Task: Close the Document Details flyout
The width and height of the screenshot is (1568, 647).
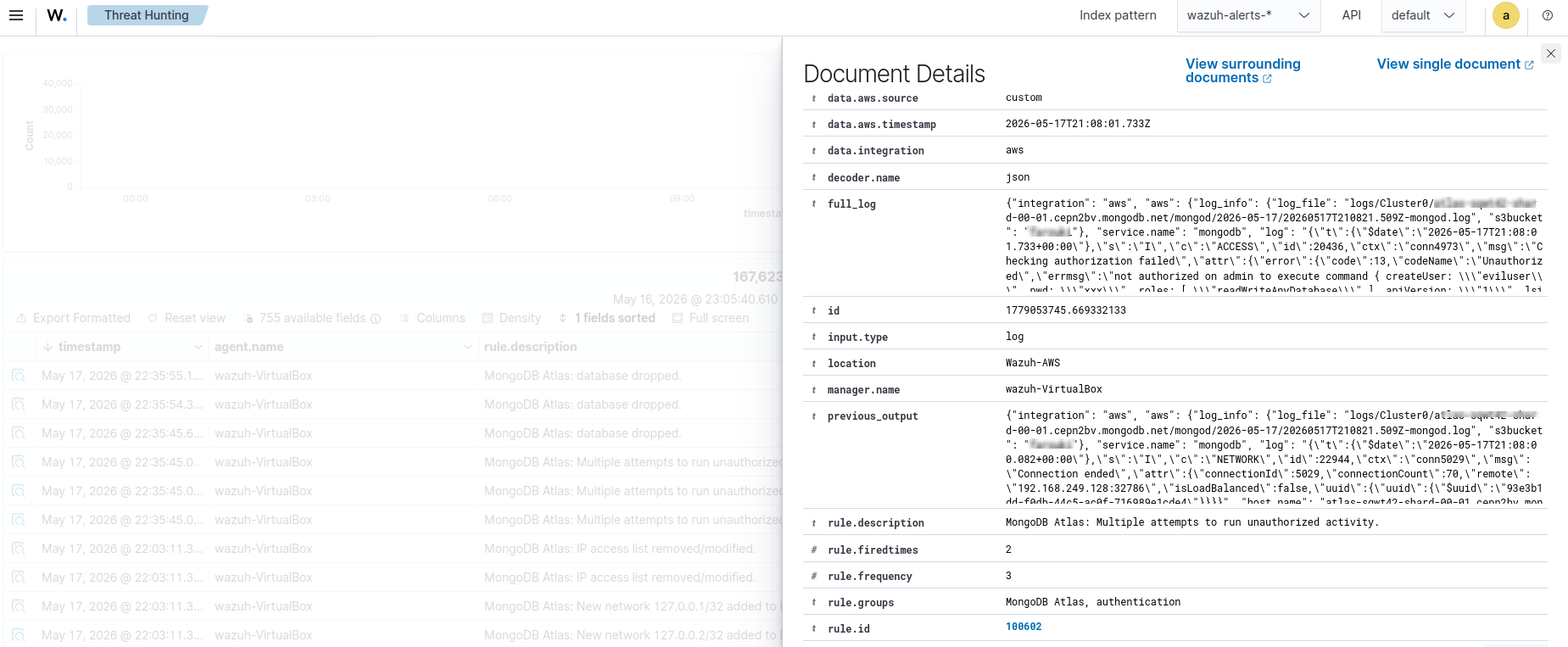Action: pos(1551,53)
